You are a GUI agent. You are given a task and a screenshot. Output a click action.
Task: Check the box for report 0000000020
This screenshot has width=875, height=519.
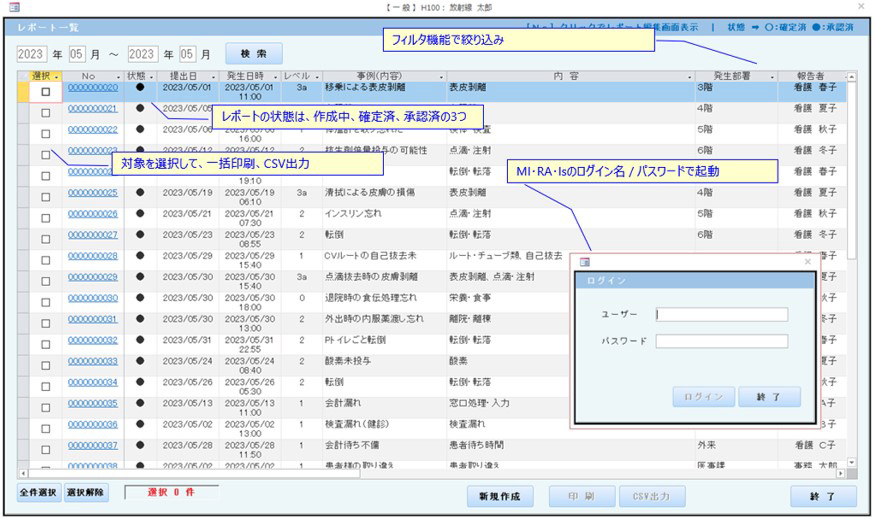pos(45,92)
